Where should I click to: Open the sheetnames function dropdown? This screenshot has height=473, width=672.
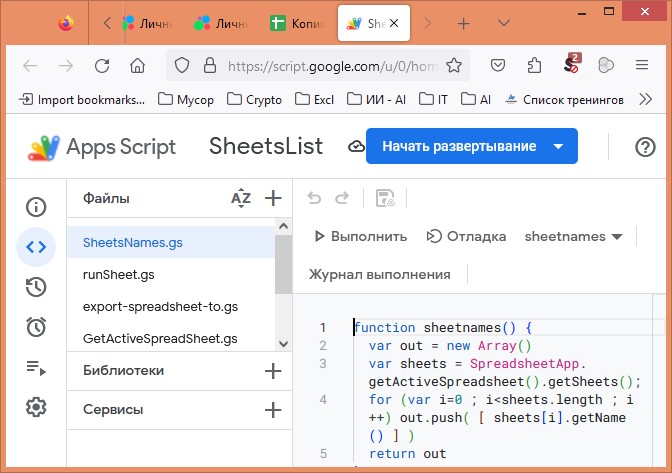pos(573,237)
